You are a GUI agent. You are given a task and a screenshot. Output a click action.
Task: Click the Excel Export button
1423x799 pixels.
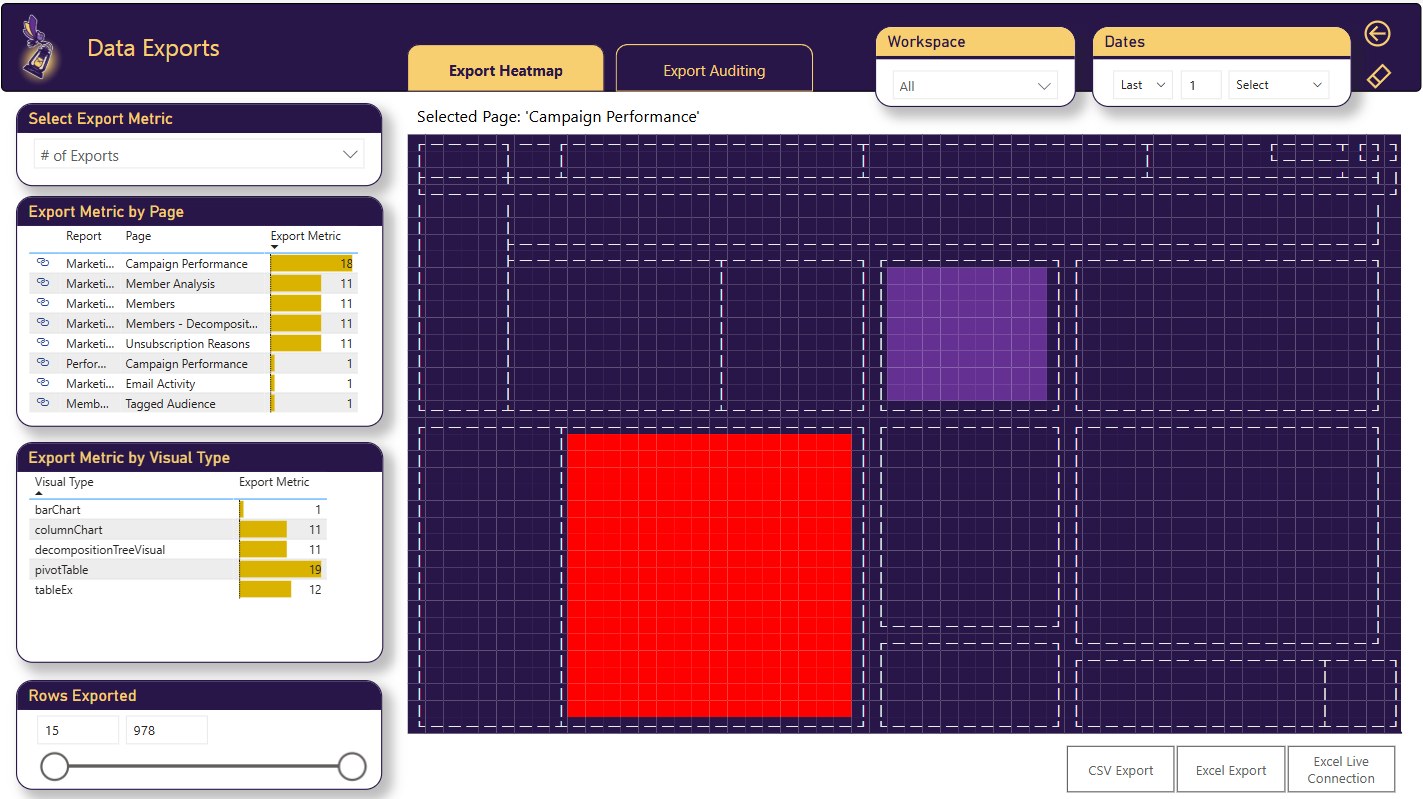[1230, 769]
